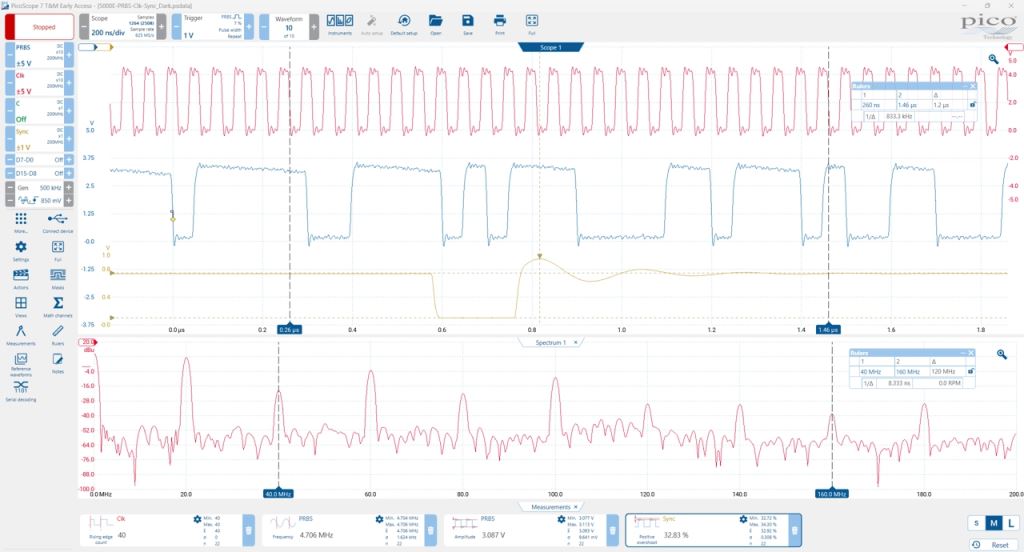This screenshot has height=552, width=1024.
Task: Open channel C Off settings
Action: coord(39,112)
